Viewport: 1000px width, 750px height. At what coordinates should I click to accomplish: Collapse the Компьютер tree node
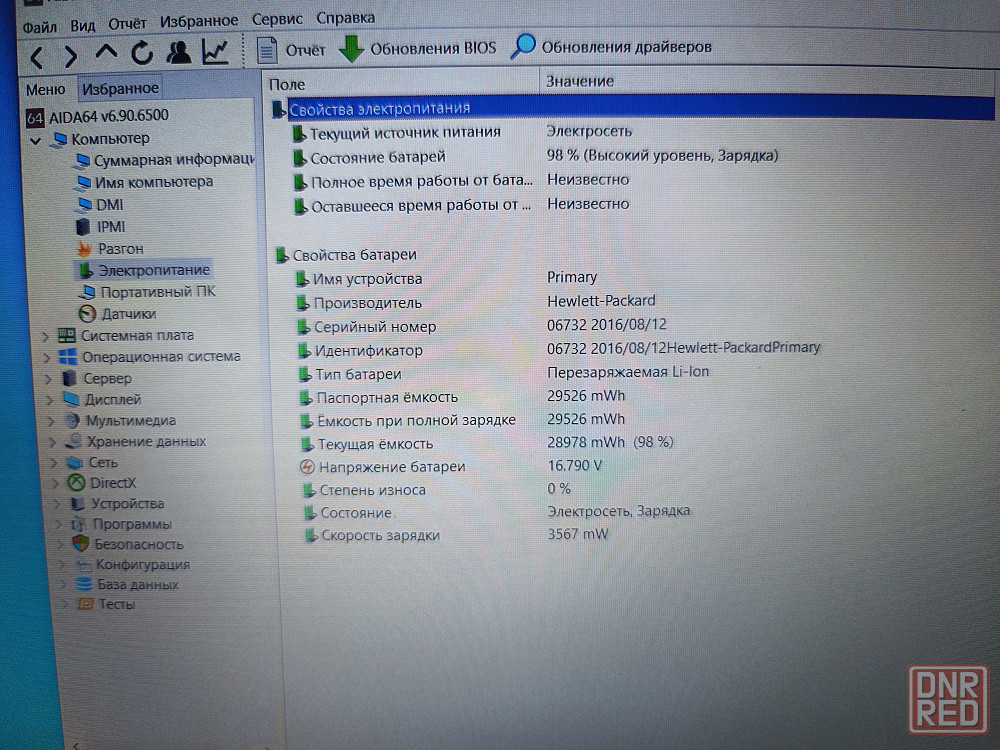36,140
